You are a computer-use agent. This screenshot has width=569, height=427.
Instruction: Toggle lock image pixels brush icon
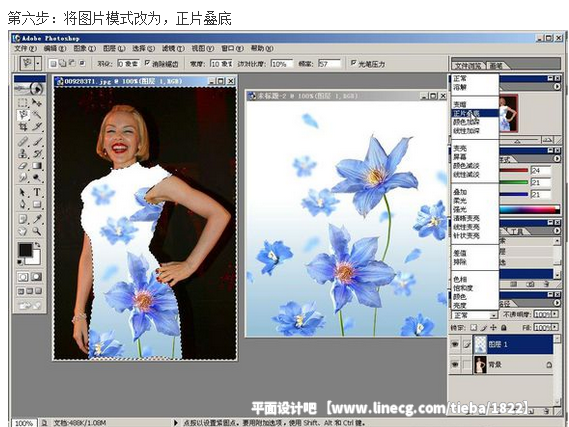click(x=483, y=328)
